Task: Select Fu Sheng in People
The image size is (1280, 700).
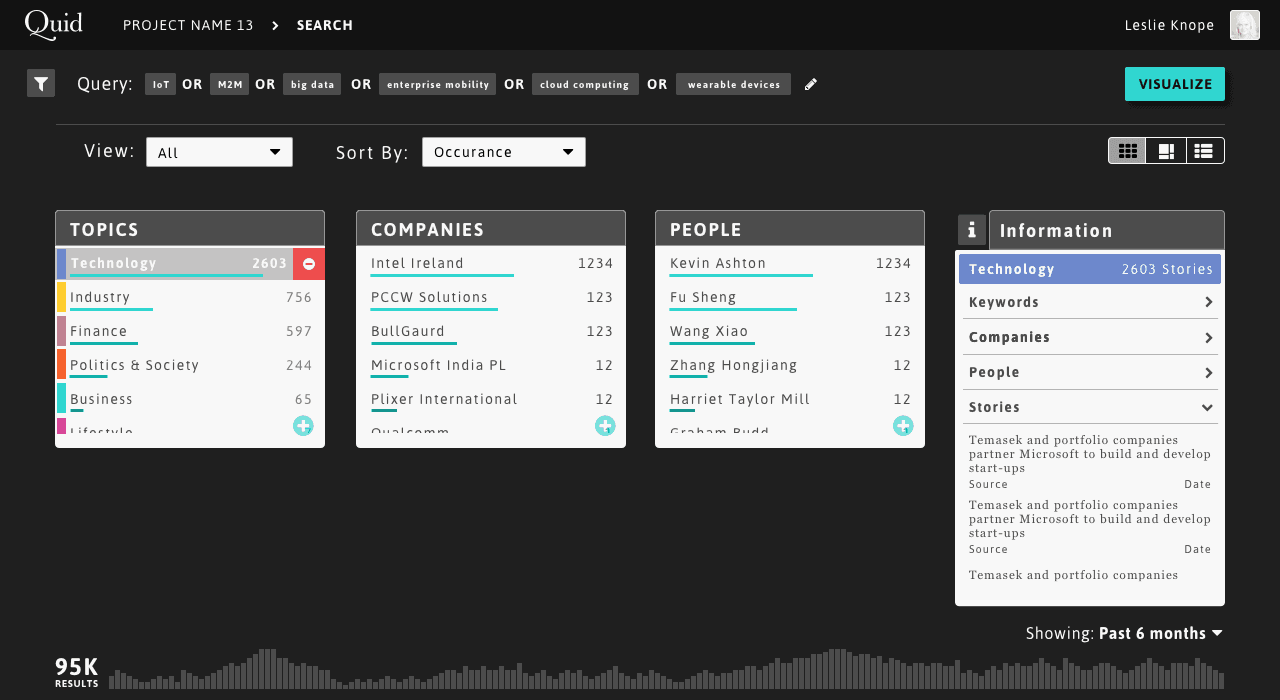Action: pyautogui.click(x=790, y=298)
